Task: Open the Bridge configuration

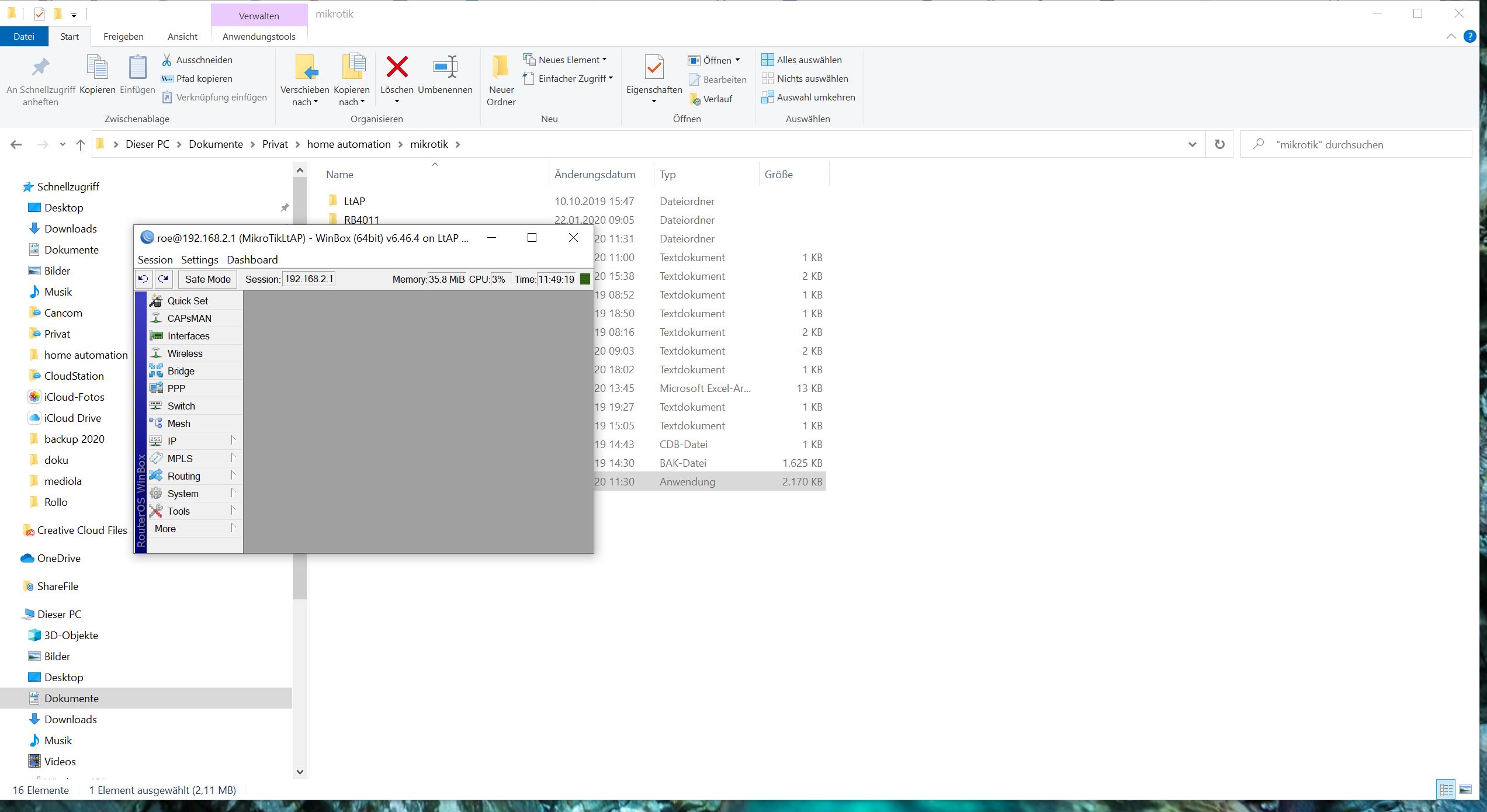Action: coord(181,371)
